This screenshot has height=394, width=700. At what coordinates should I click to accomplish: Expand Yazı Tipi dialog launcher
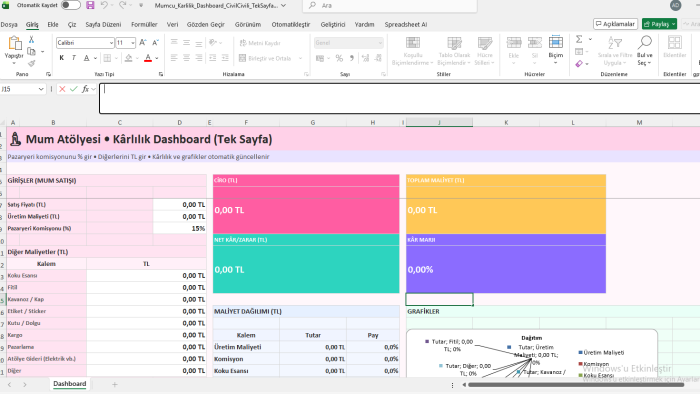pos(161,74)
